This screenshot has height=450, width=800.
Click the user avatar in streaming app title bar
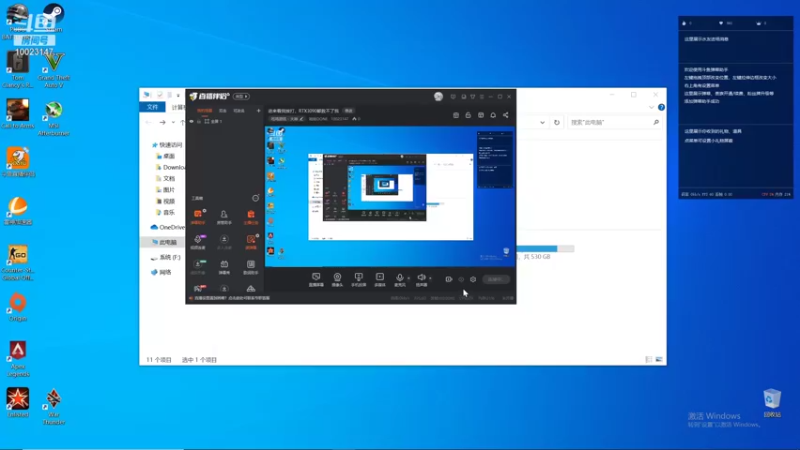[x=438, y=96]
